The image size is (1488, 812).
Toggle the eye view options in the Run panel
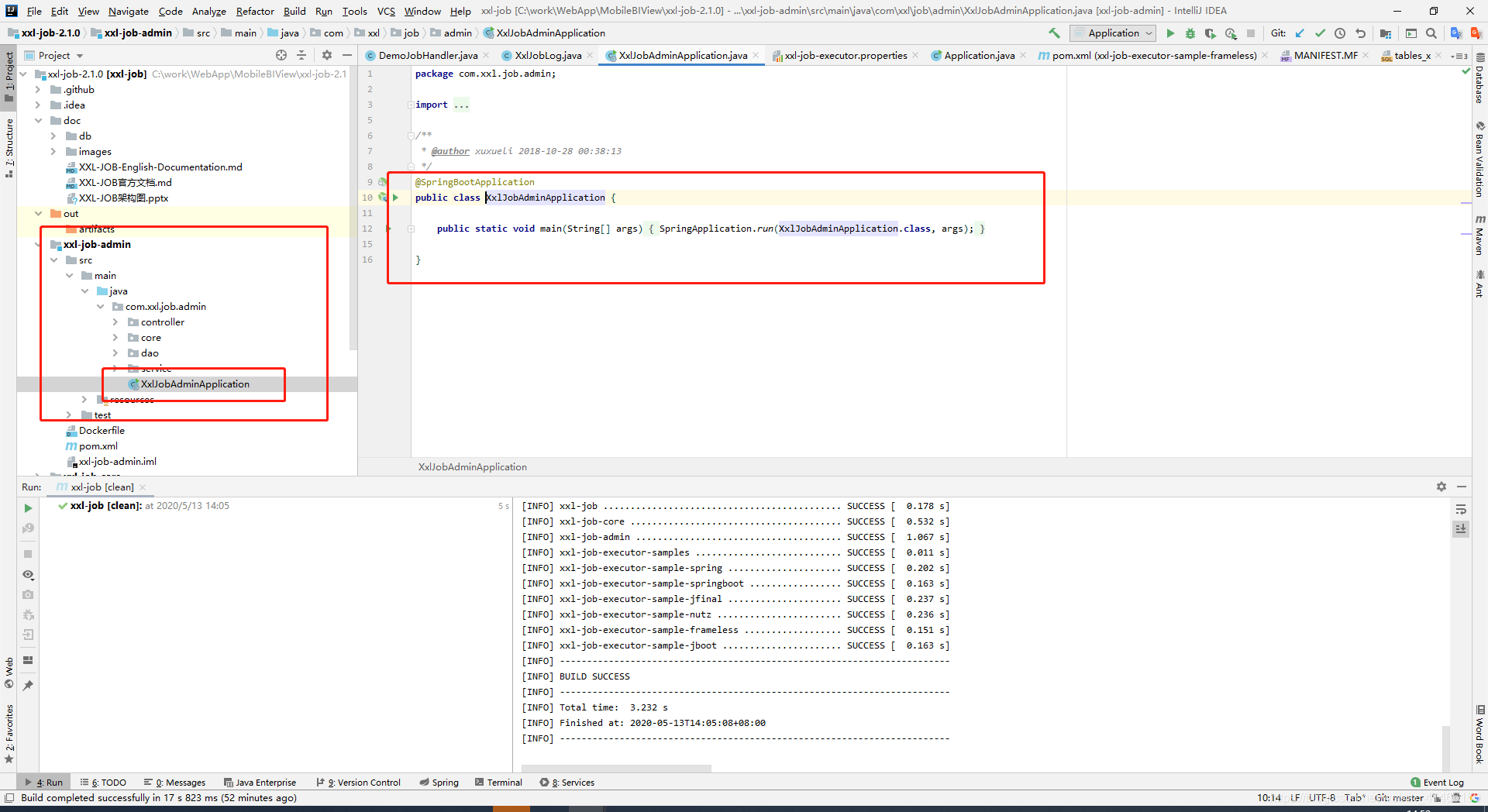point(28,575)
